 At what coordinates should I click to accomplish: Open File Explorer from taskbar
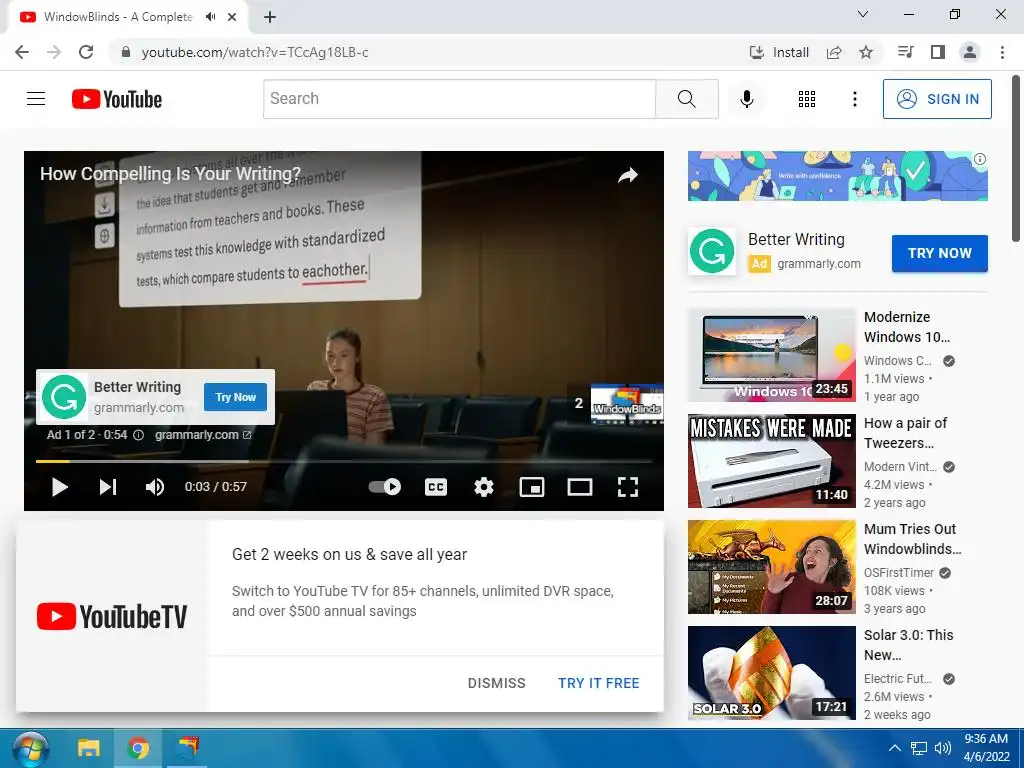(89, 748)
